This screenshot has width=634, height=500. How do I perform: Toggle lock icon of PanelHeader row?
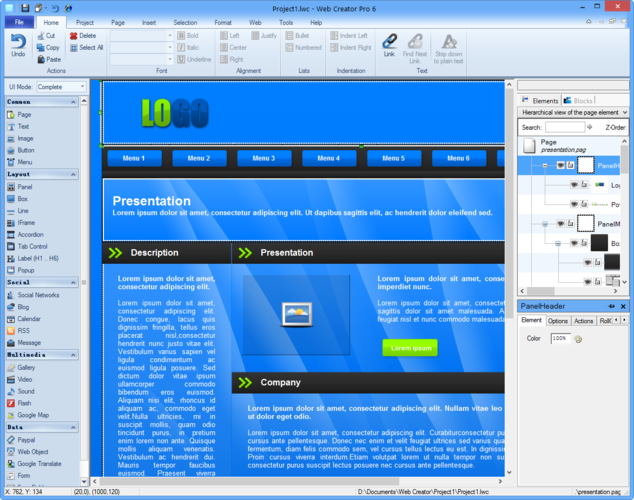click(x=571, y=165)
